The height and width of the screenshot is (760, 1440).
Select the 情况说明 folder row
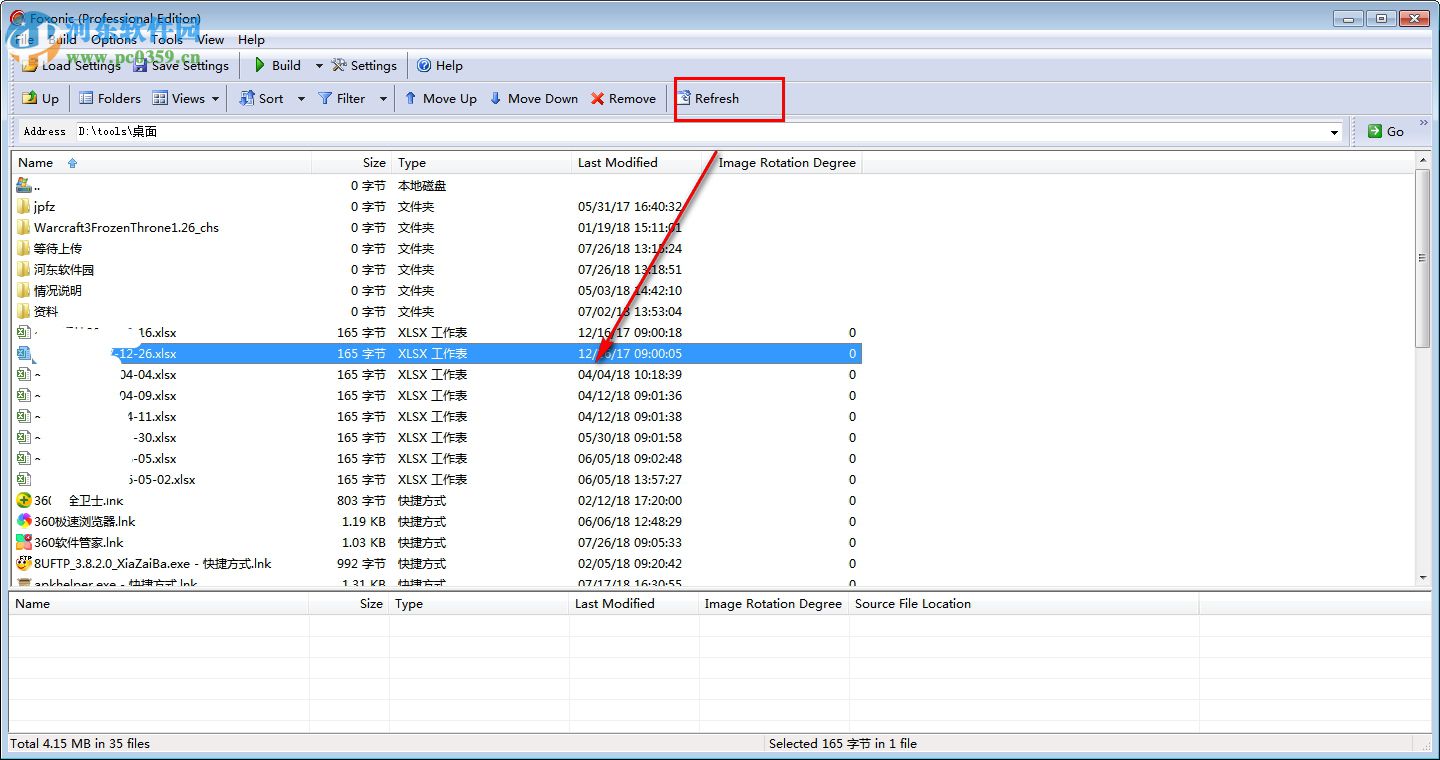[436, 291]
